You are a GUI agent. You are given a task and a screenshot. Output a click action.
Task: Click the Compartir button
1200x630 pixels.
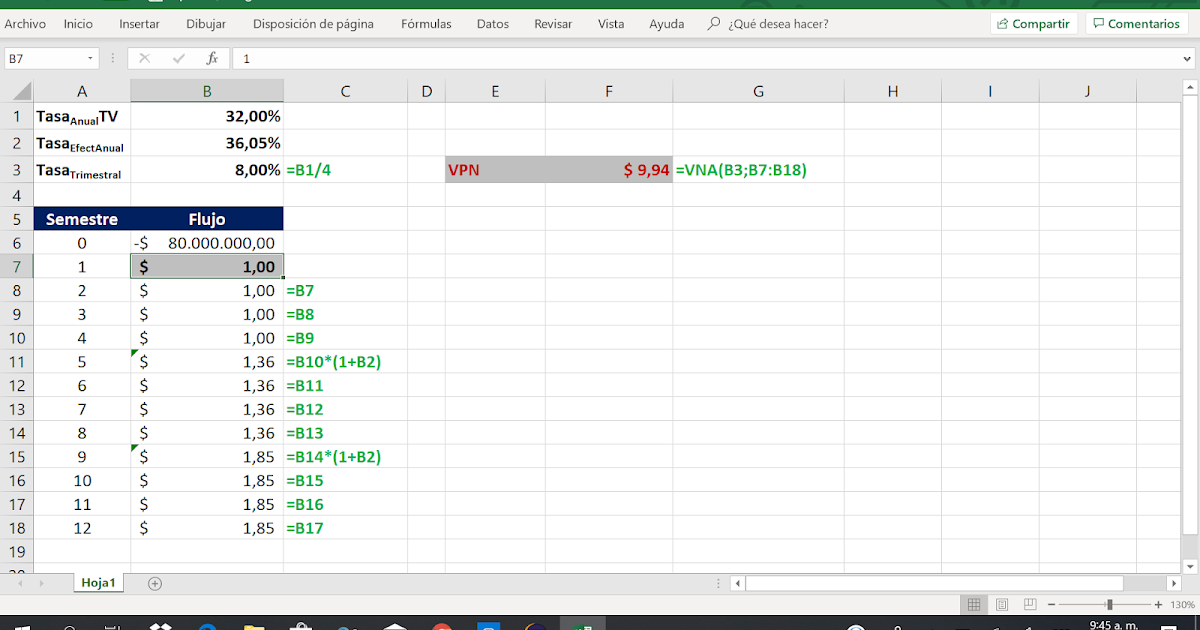tap(1033, 22)
